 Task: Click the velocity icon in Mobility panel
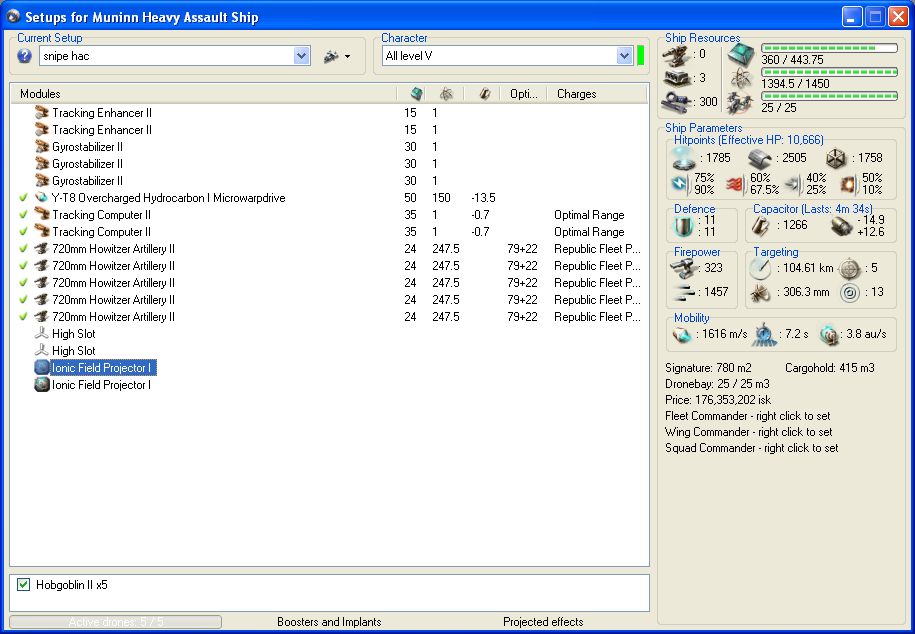click(684, 334)
